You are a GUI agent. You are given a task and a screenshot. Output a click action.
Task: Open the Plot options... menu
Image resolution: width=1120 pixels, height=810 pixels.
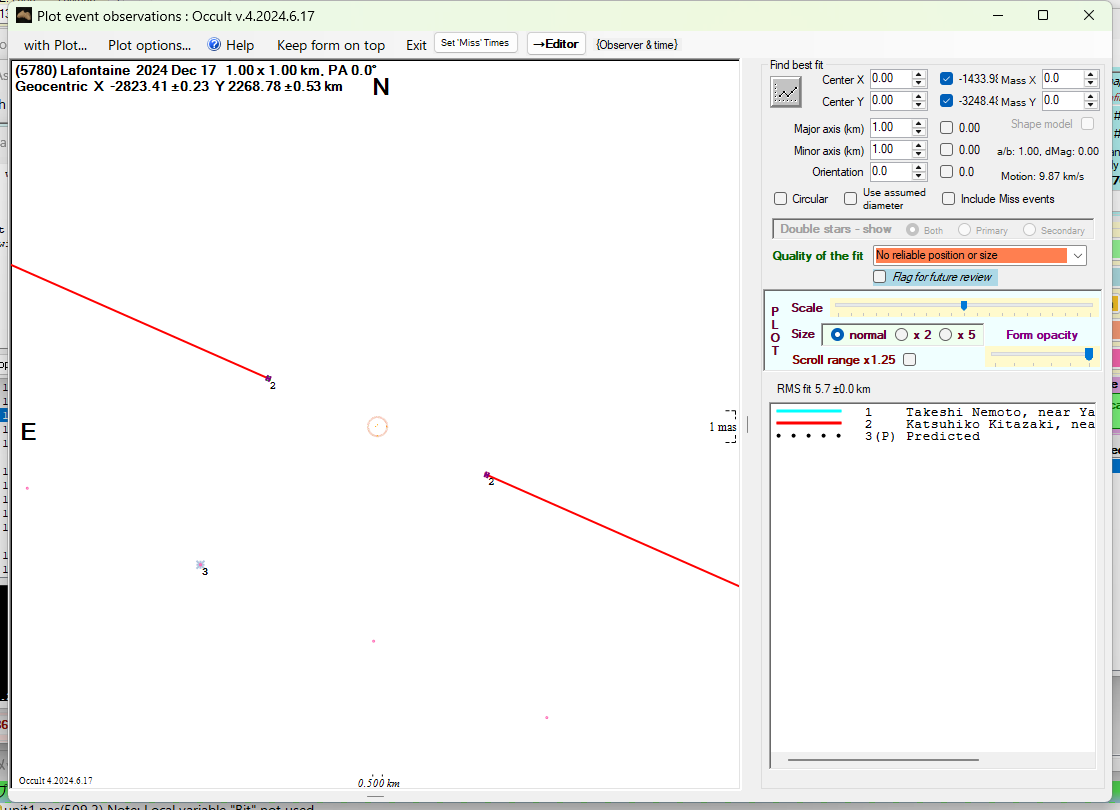[x=149, y=45]
